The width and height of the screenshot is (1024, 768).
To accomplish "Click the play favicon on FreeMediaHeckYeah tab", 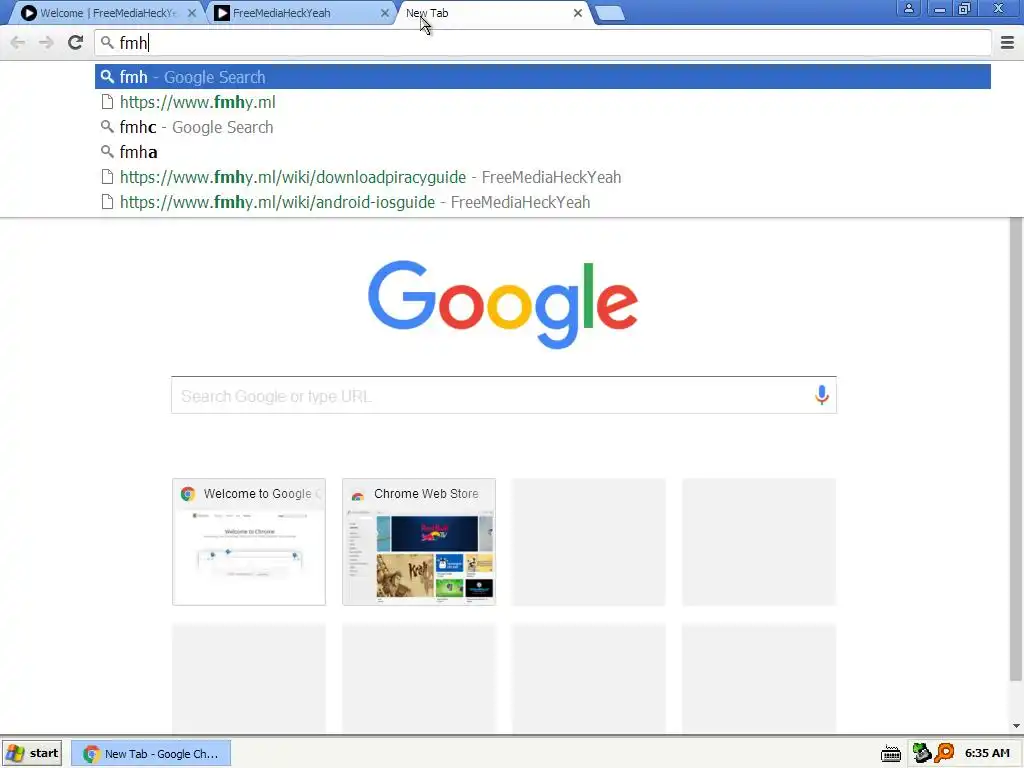I will coord(222,13).
